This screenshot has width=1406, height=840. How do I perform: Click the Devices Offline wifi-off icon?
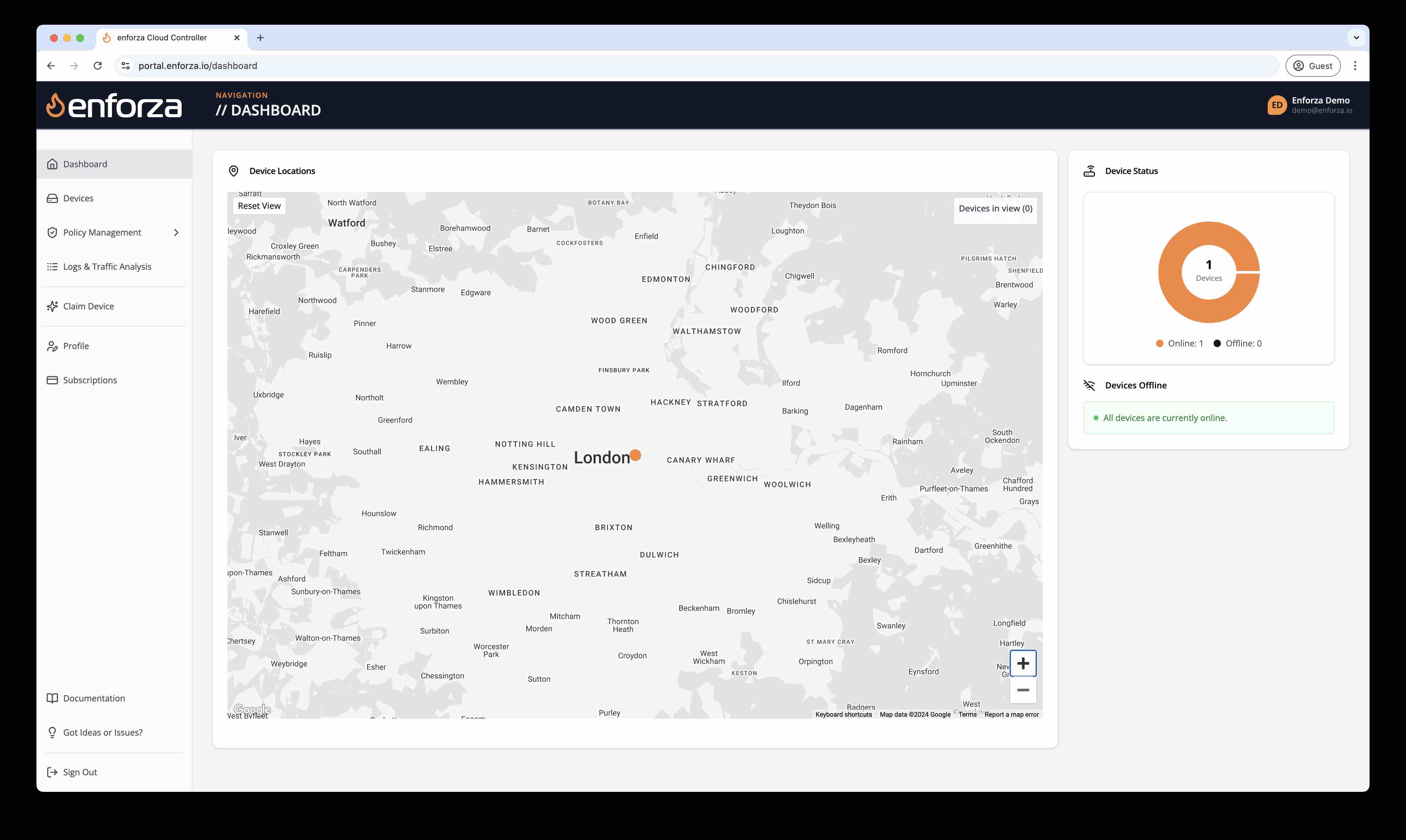(1089, 386)
